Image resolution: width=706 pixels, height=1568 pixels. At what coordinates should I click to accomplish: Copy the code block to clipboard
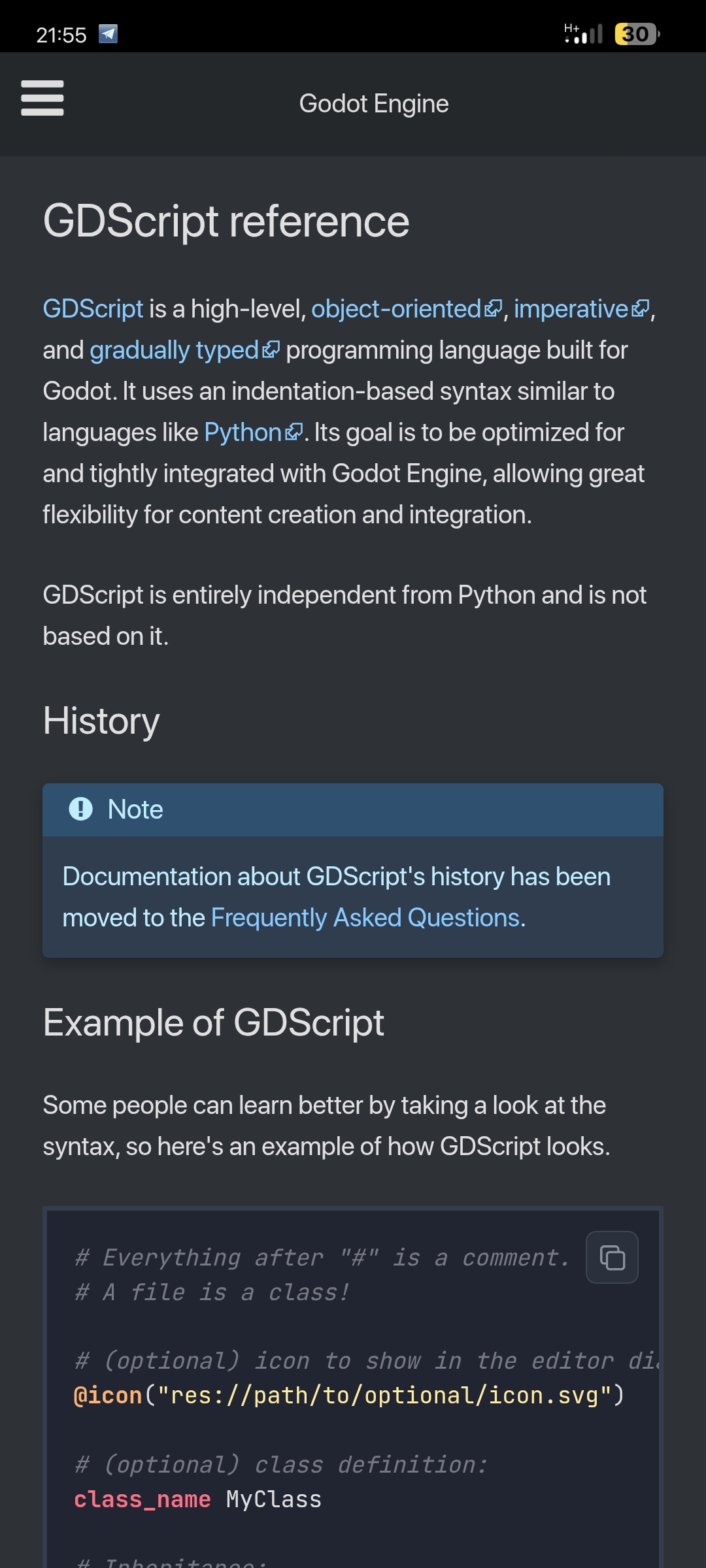click(612, 1257)
